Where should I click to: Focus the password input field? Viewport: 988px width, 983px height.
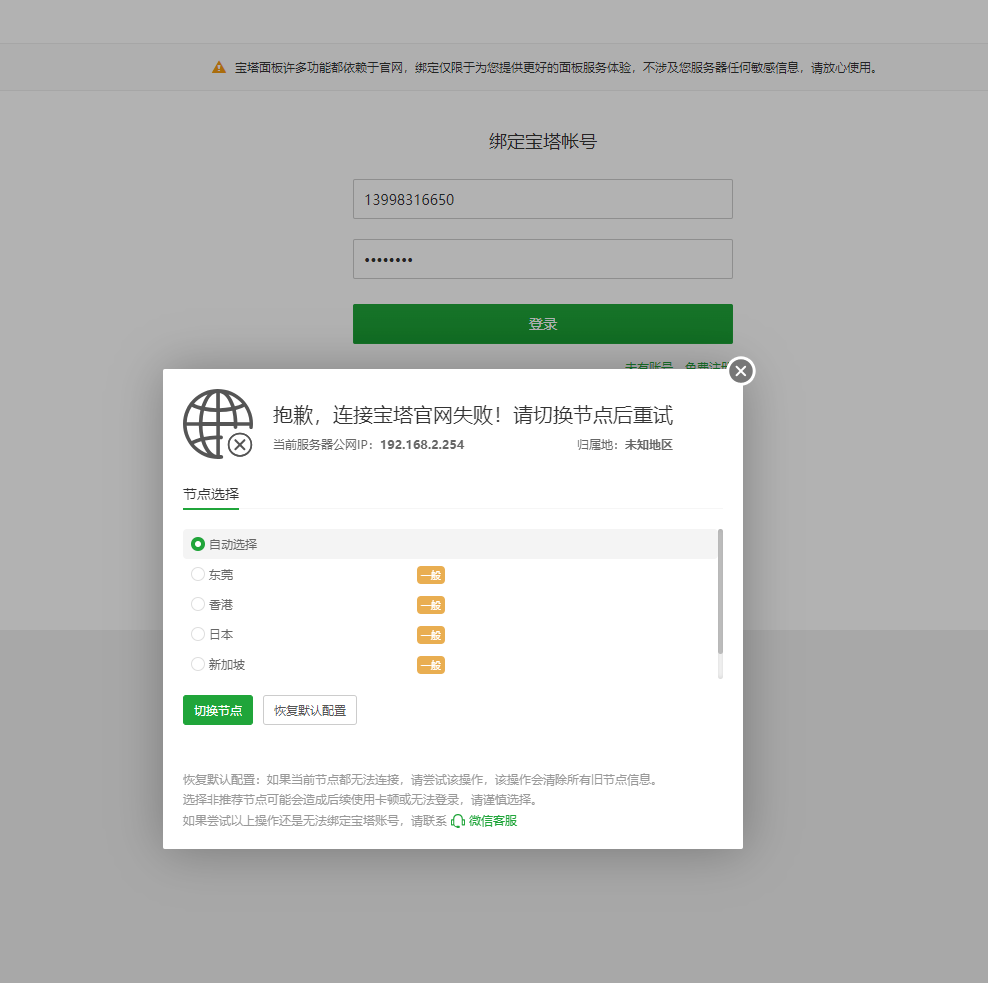pyautogui.click(x=543, y=259)
